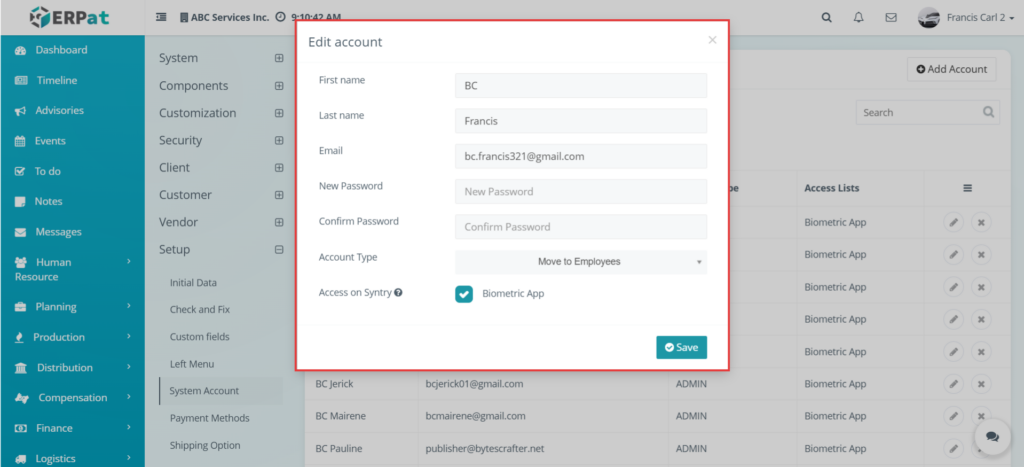The width and height of the screenshot is (1024, 467).
Task: Uncheck the Biometric App checkbox
Action: click(464, 294)
